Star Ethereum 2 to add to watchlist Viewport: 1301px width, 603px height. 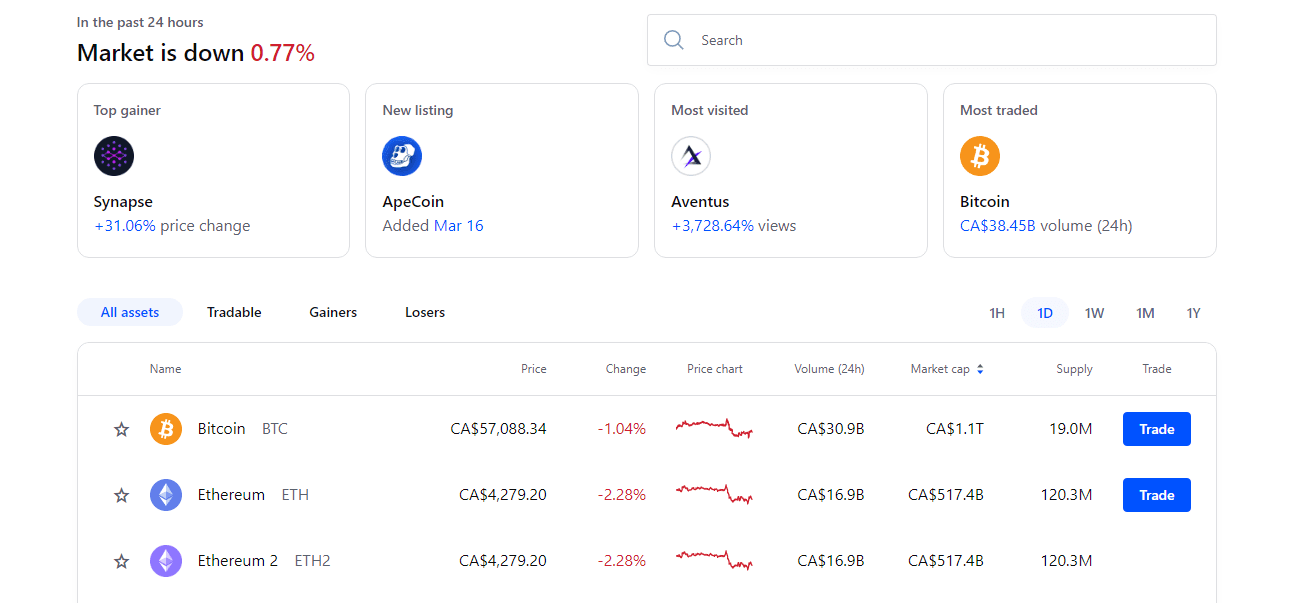(122, 561)
